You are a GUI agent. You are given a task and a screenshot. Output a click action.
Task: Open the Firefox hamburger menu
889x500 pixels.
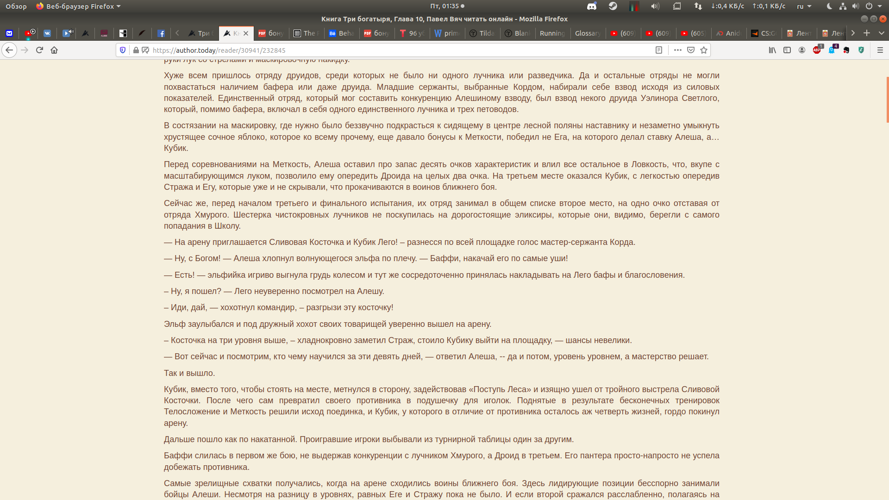pos(880,50)
